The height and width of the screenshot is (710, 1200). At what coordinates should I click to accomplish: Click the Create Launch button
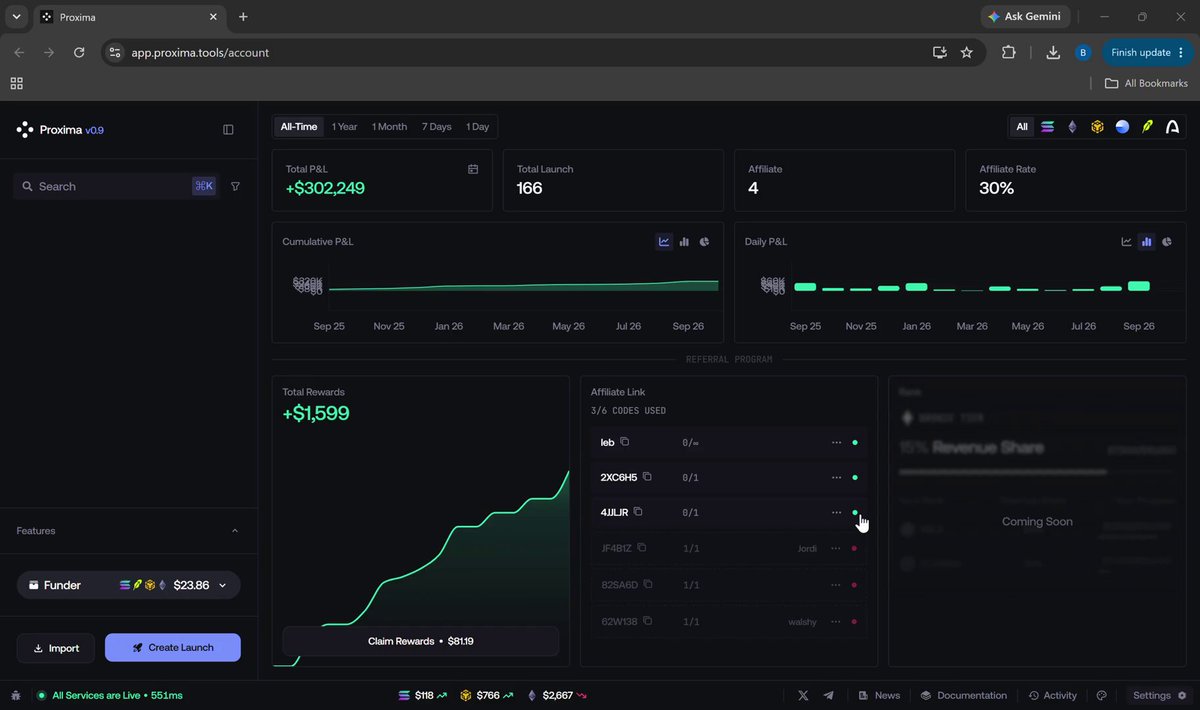coord(173,647)
